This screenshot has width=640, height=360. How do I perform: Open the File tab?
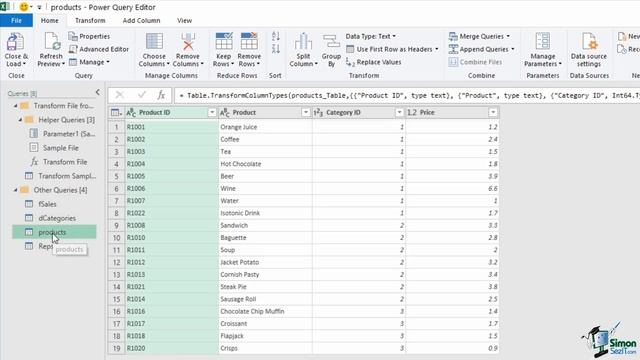16,20
